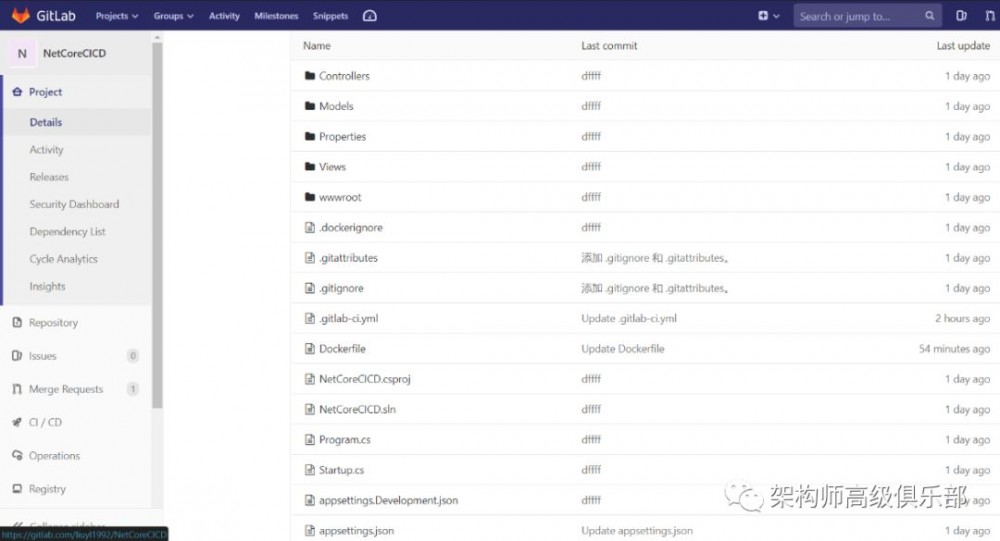This screenshot has height=541, width=1000.
Task: Click the 54 minutes ago timestamp
Action: [x=954, y=349]
